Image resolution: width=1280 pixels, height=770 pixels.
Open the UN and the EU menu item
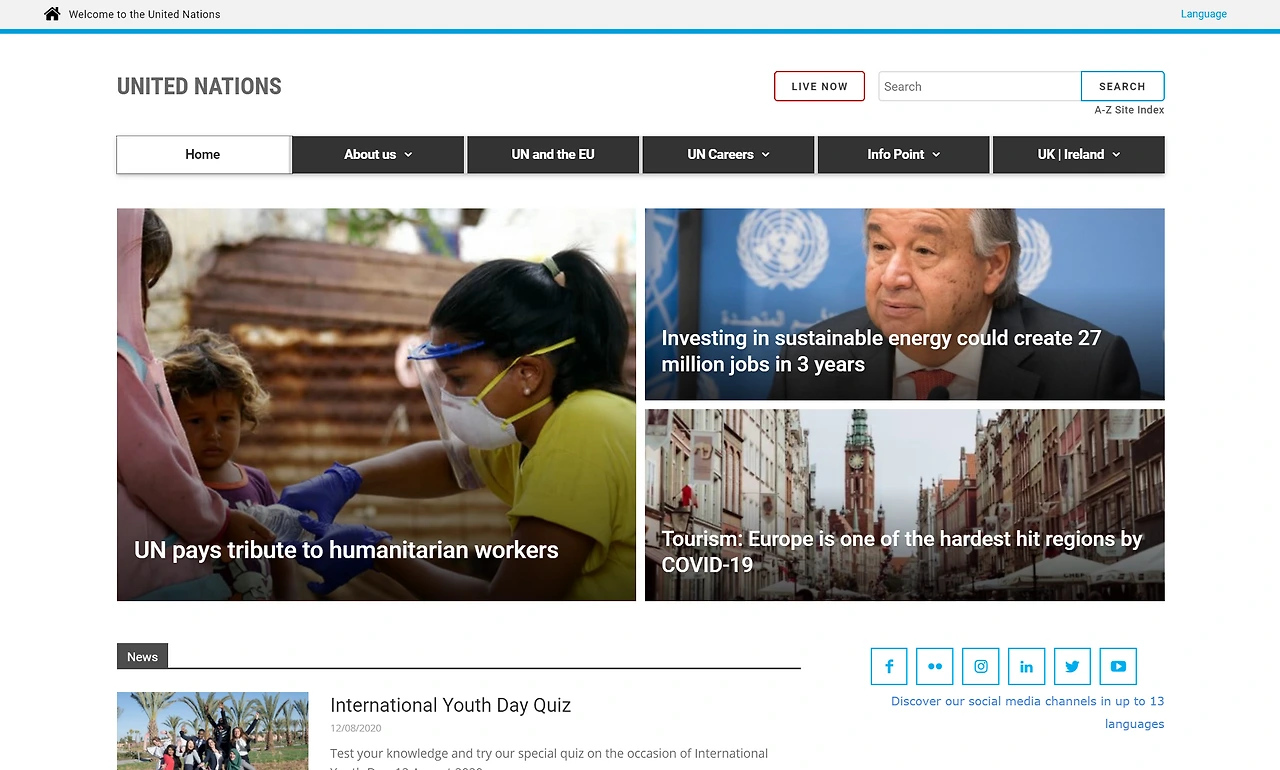click(553, 155)
